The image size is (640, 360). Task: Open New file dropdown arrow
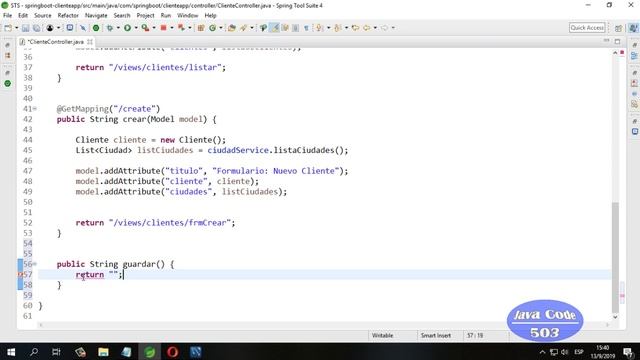(x=17, y=28)
